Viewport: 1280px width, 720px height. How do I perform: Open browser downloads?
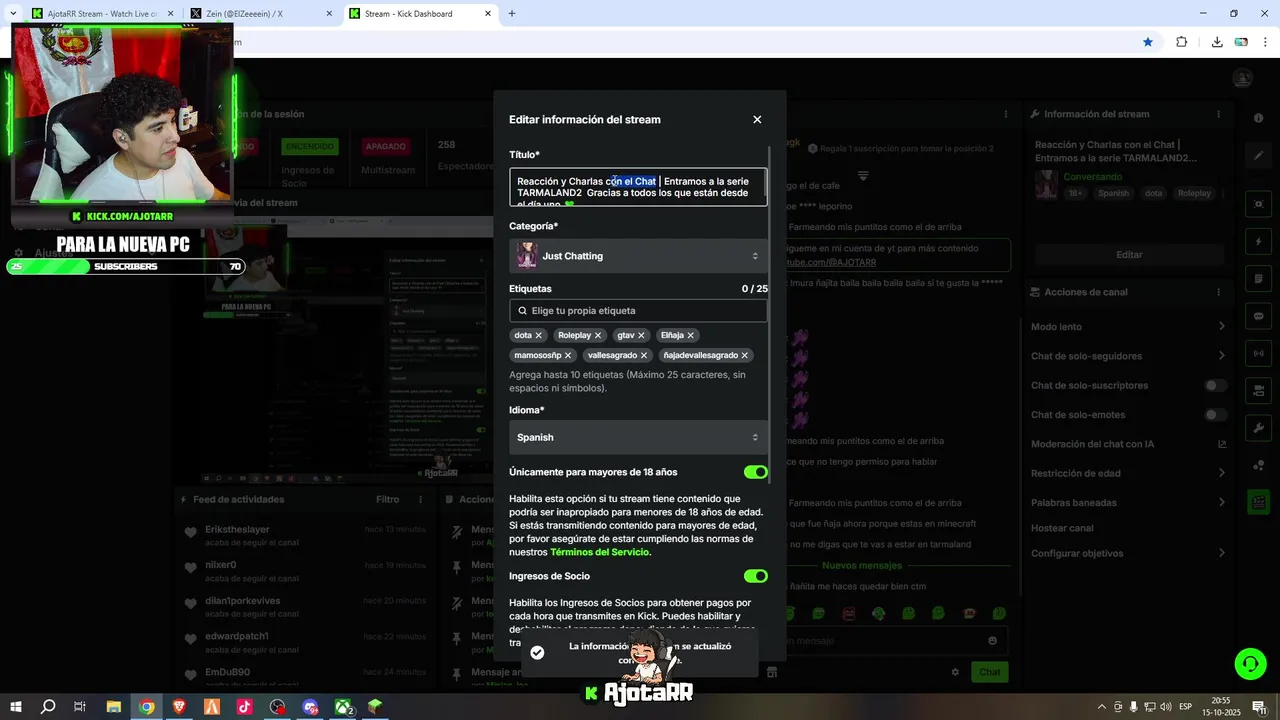click(1217, 42)
